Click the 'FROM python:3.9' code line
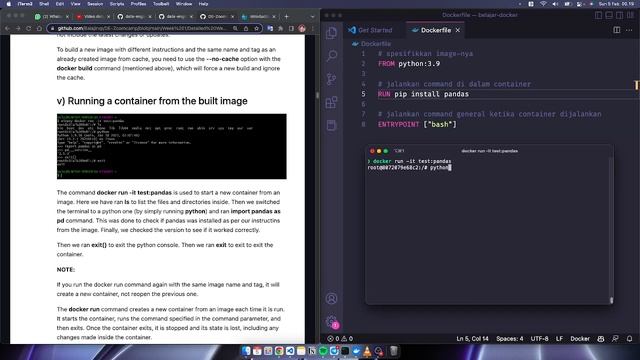640x360 pixels. click(x=409, y=64)
